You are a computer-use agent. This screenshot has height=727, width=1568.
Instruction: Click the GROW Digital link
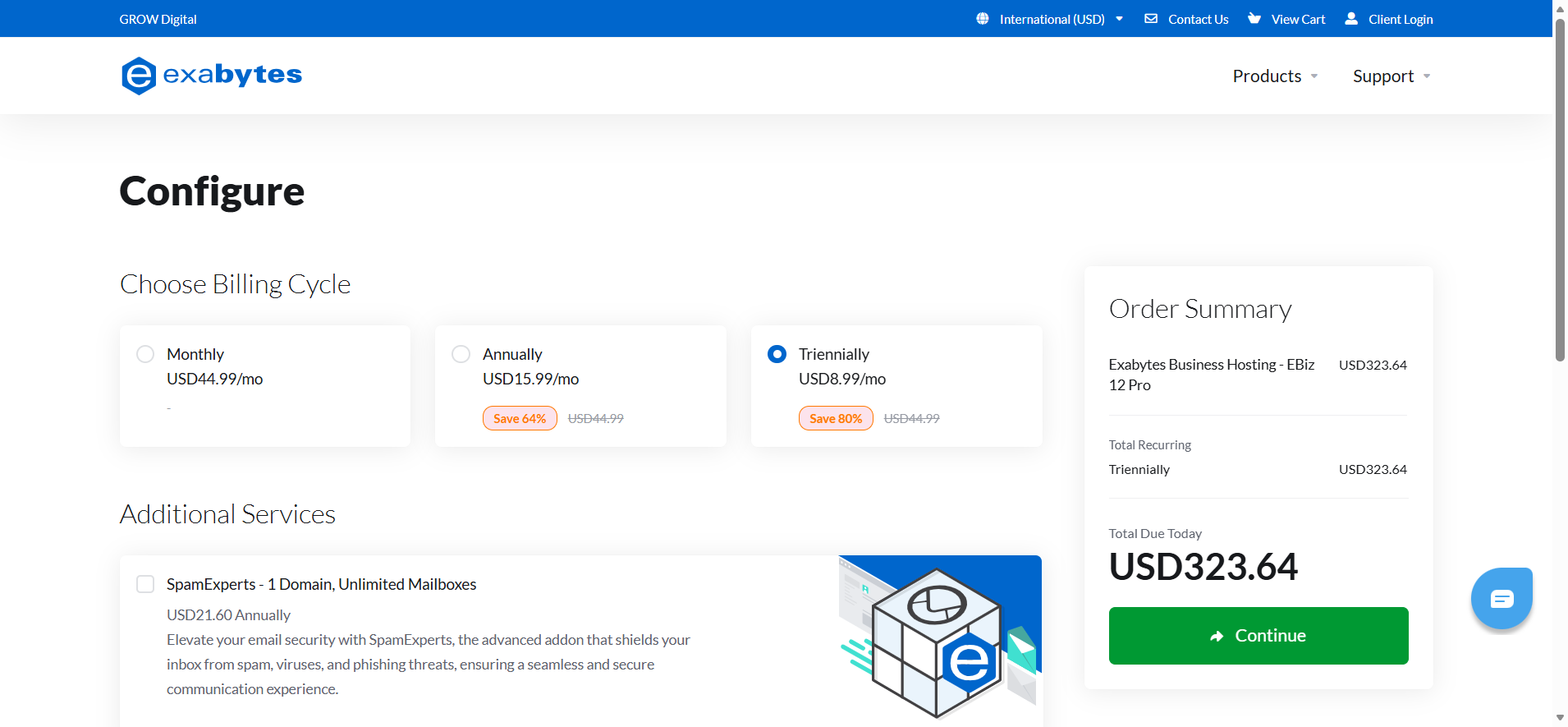tap(158, 19)
